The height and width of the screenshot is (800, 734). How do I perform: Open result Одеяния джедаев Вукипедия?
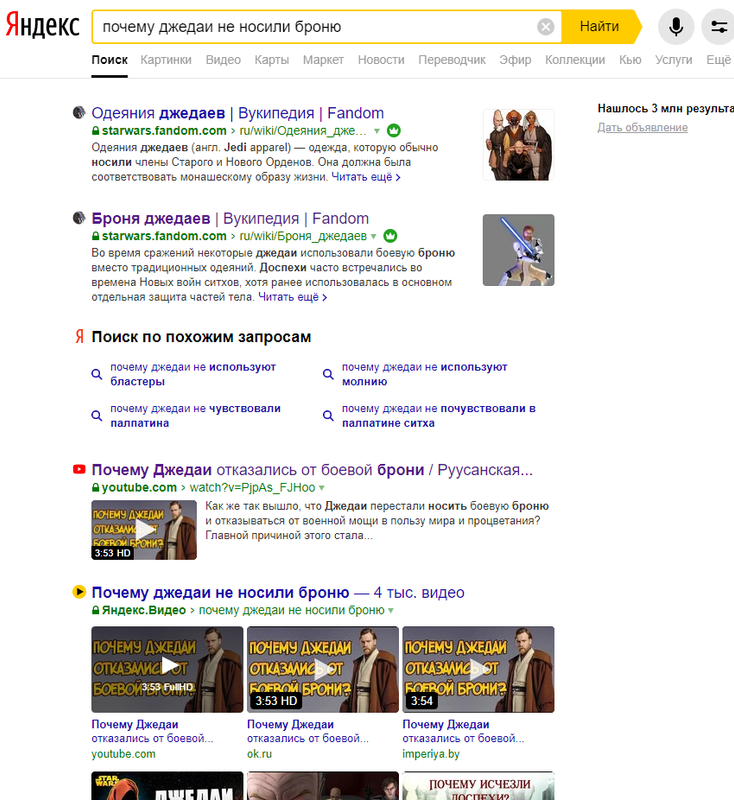237,113
